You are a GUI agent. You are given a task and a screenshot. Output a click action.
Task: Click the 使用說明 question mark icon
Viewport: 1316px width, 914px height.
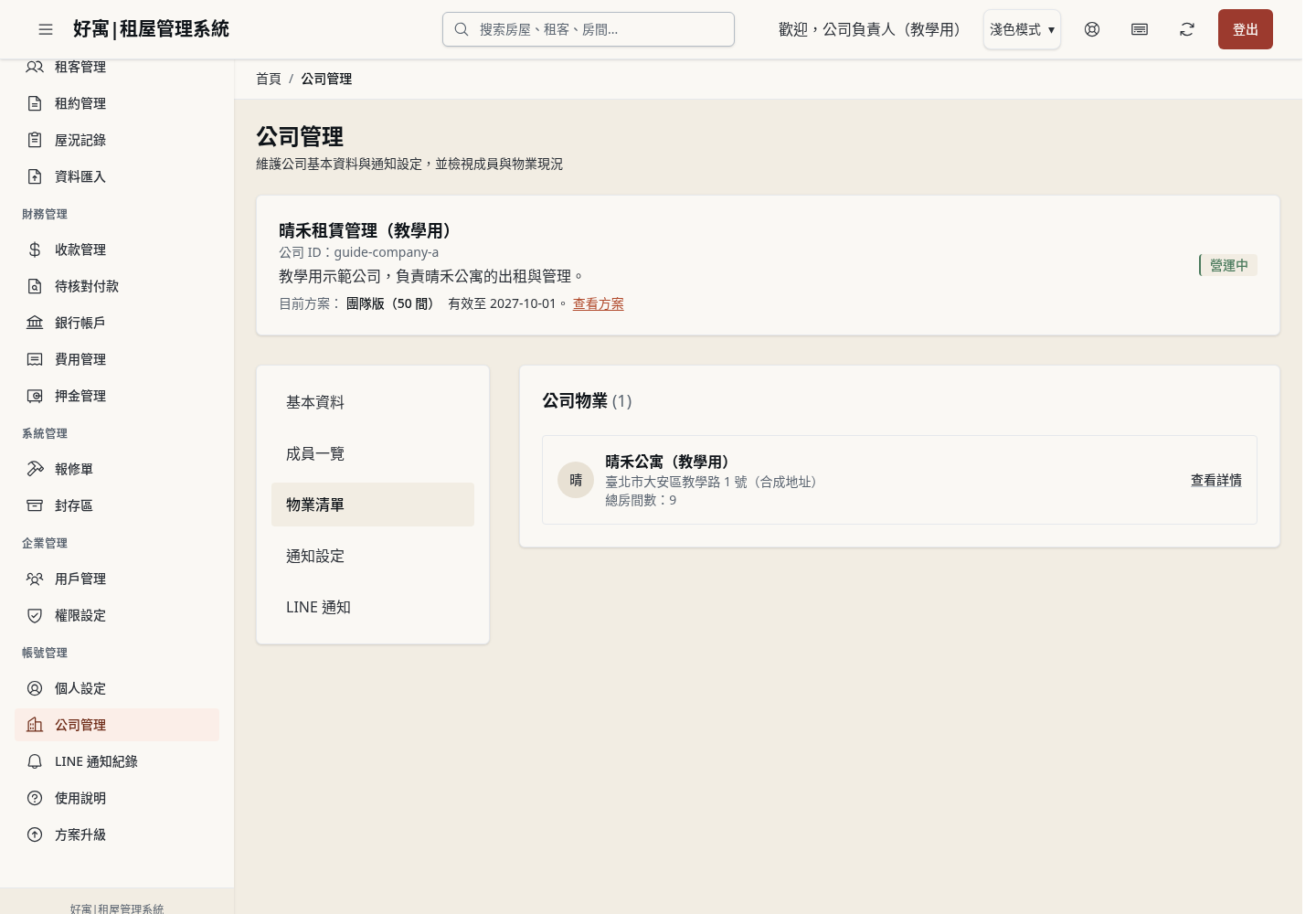click(35, 798)
